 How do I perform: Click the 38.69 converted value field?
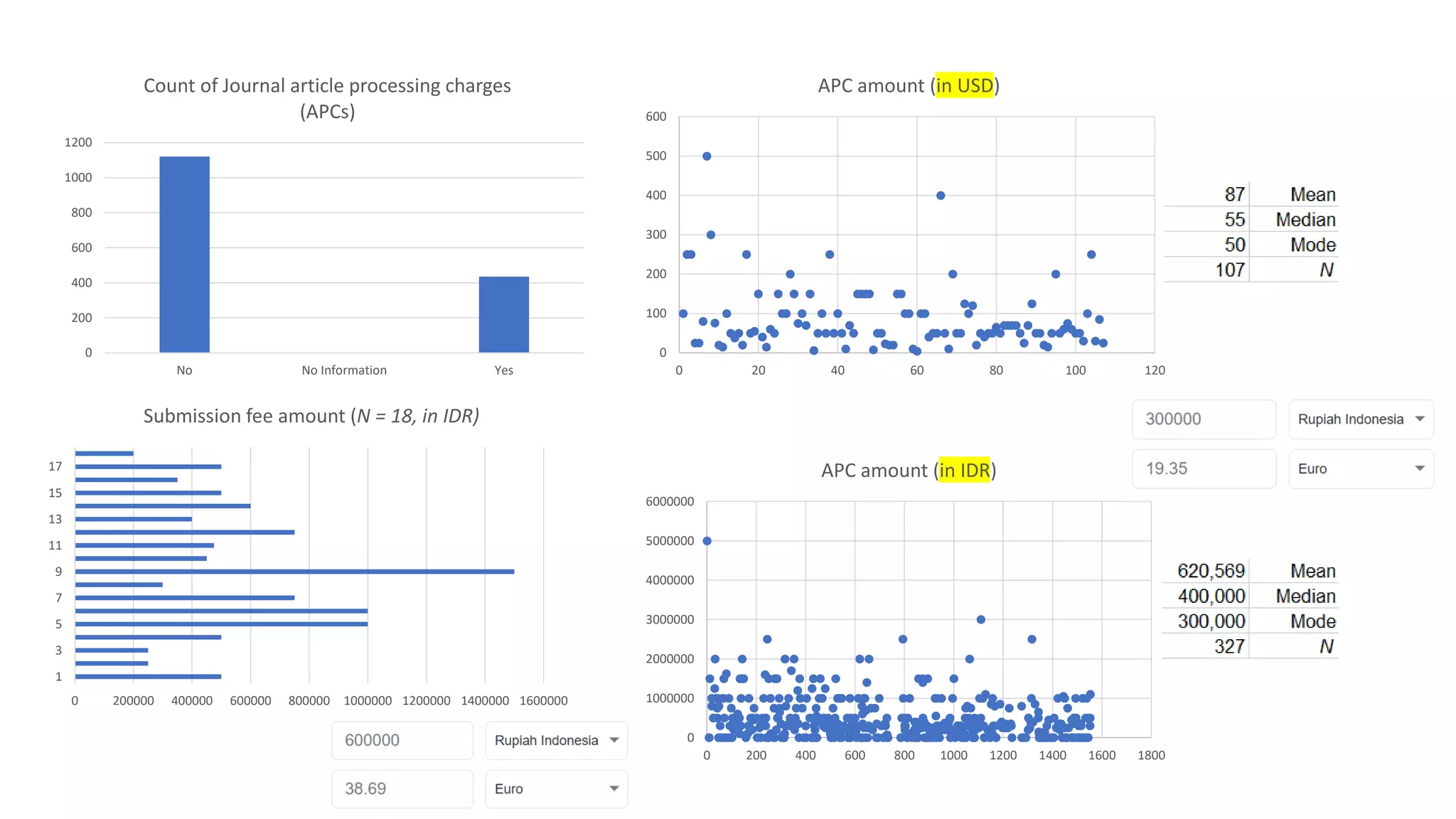pyautogui.click(x=402, y=788)
